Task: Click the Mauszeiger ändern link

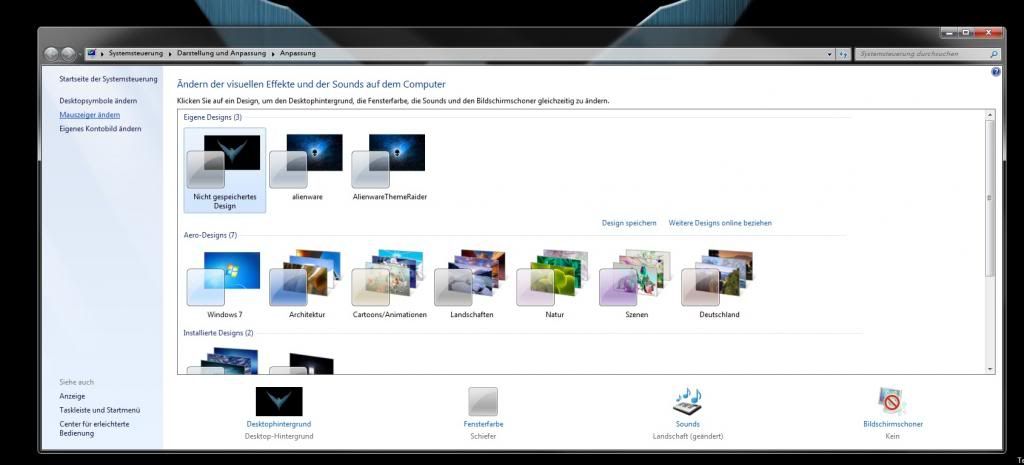Action: [x=90, y=115]
